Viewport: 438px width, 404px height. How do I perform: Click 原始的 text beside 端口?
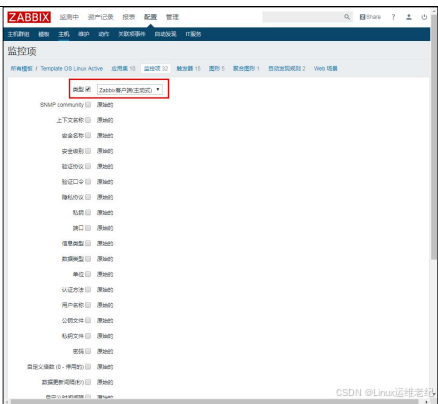tap(105, 228)
